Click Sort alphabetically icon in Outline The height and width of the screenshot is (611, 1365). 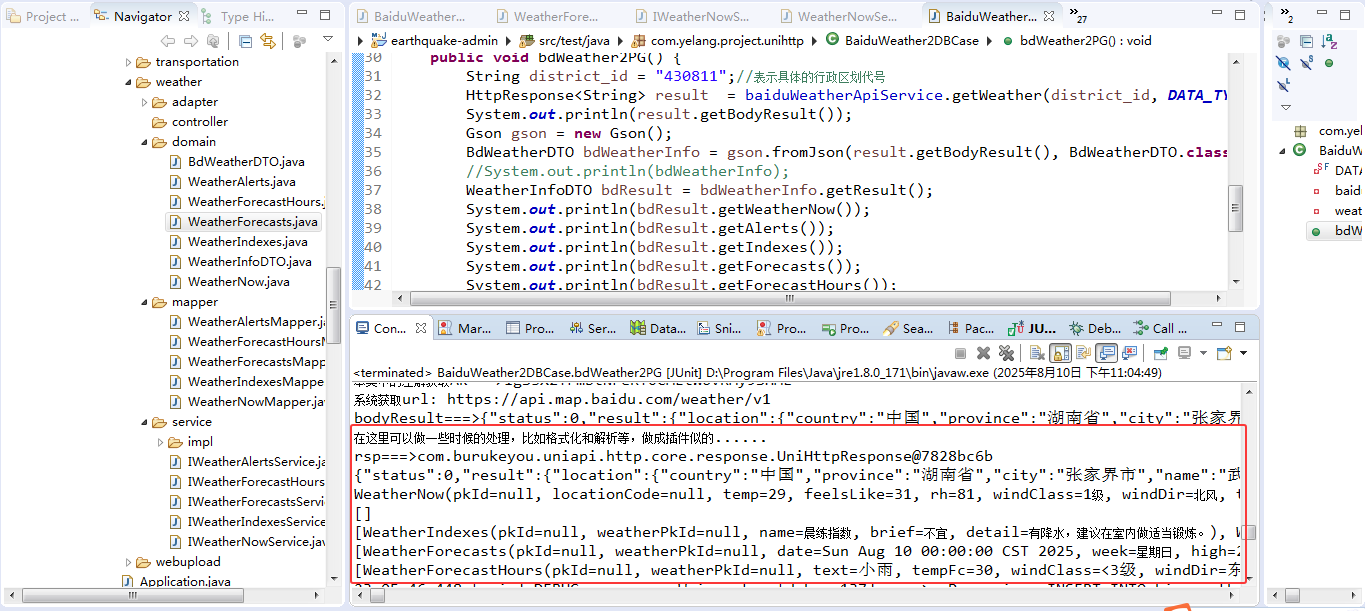tap(1329, 41)
